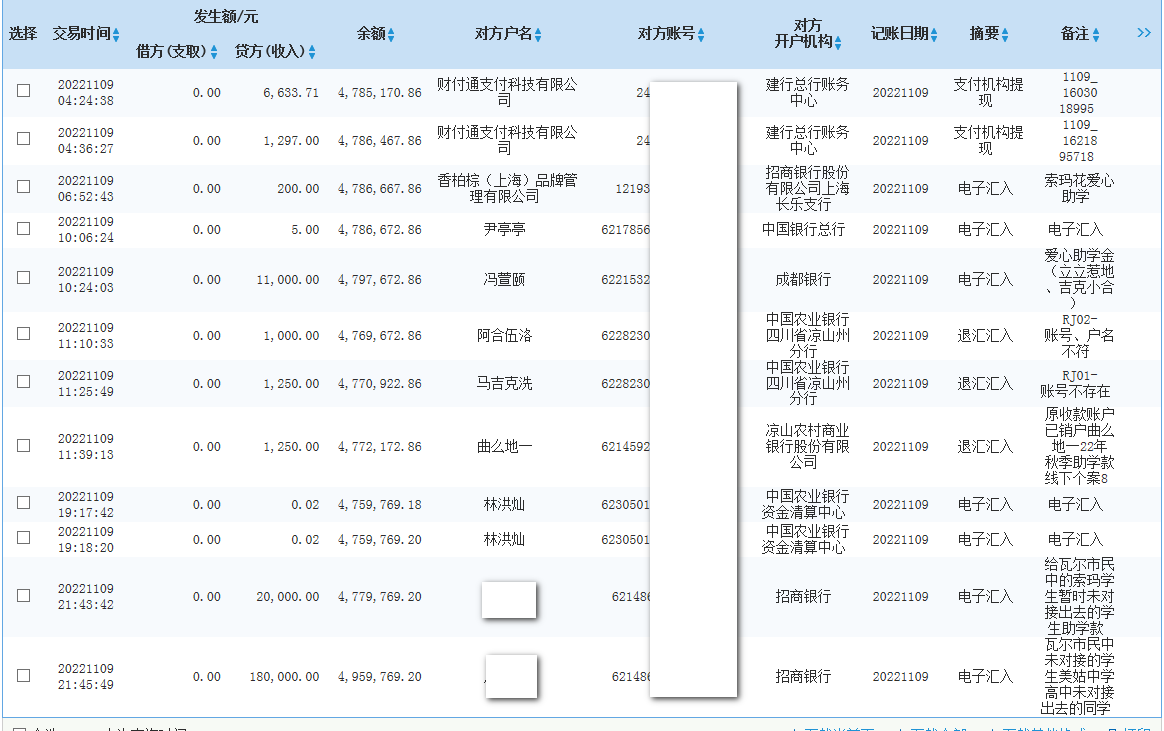Screen dimensions: 1164x731
Task: Sort by 摘要 column arrows
Action: (x=1005, y=34)
